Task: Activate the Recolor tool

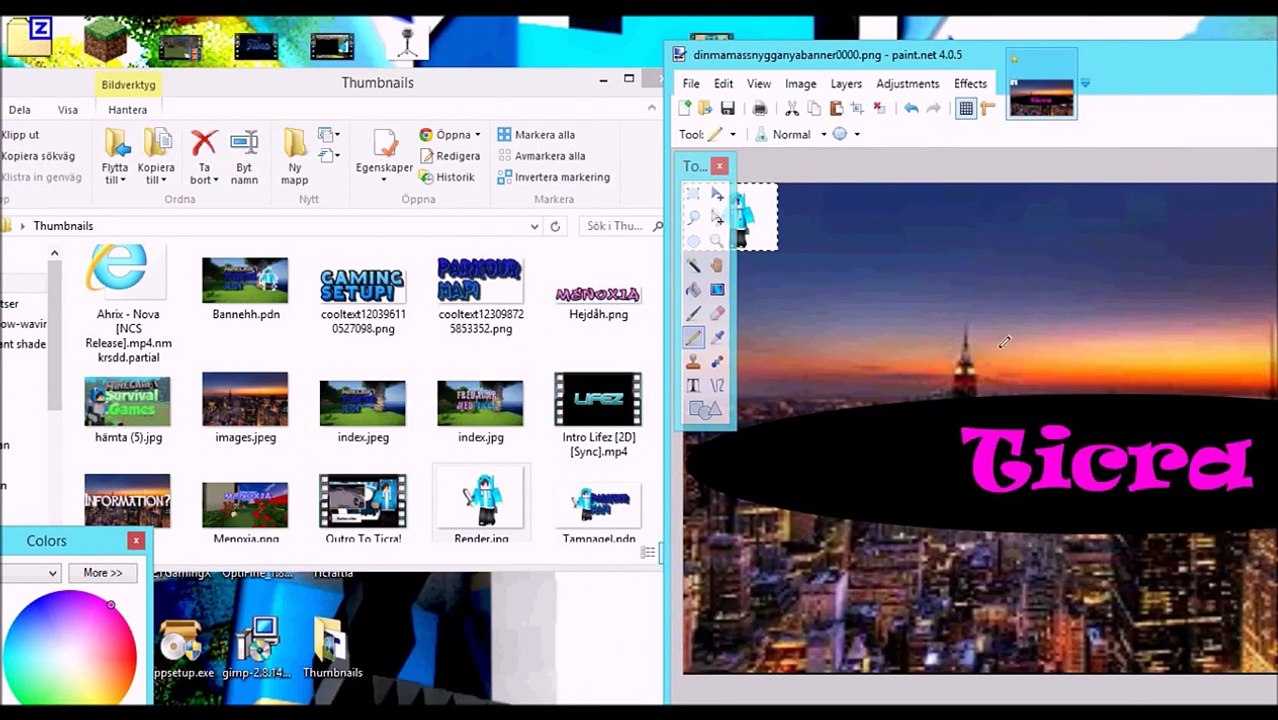Action: point(717,361)
